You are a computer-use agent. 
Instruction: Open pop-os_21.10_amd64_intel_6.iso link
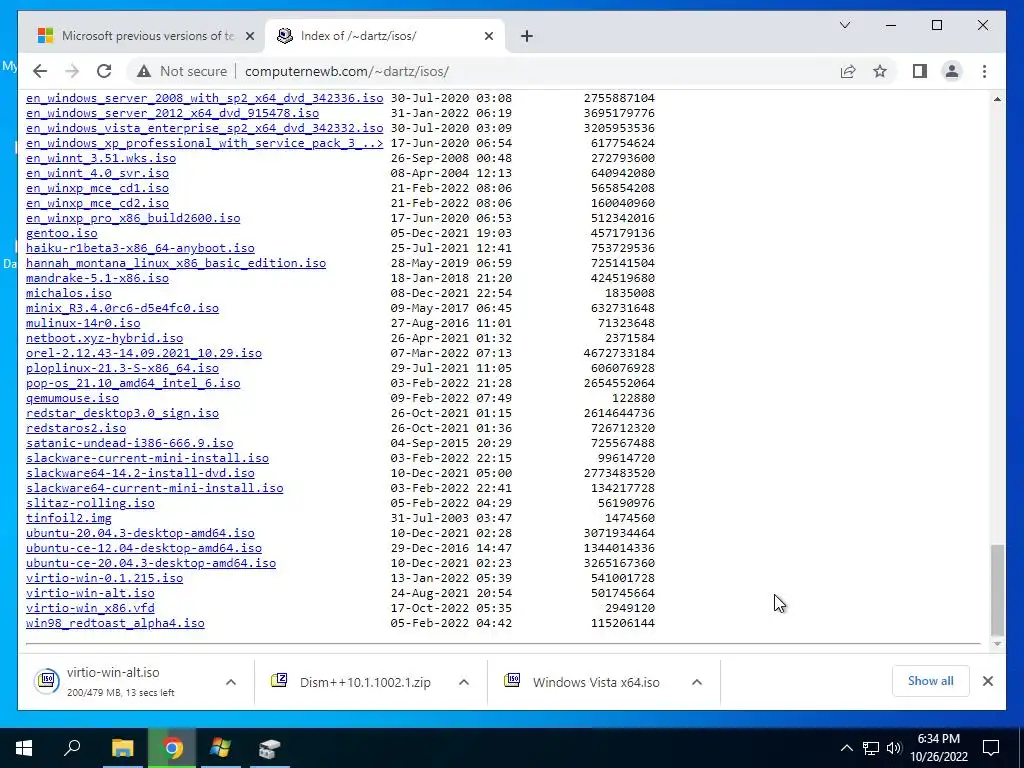coord(133,383)
